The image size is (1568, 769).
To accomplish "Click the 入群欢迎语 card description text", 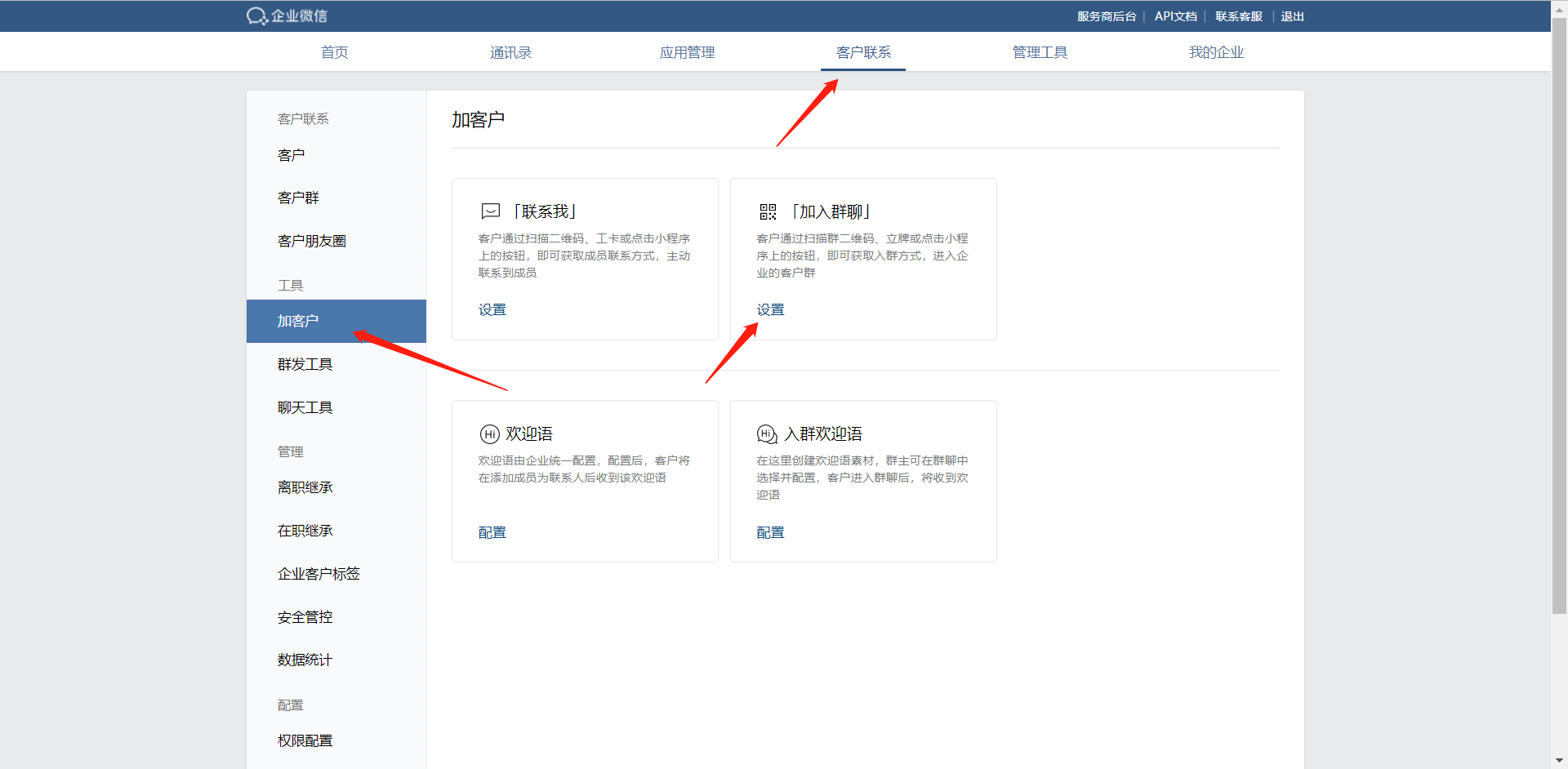I will [862, 478].
